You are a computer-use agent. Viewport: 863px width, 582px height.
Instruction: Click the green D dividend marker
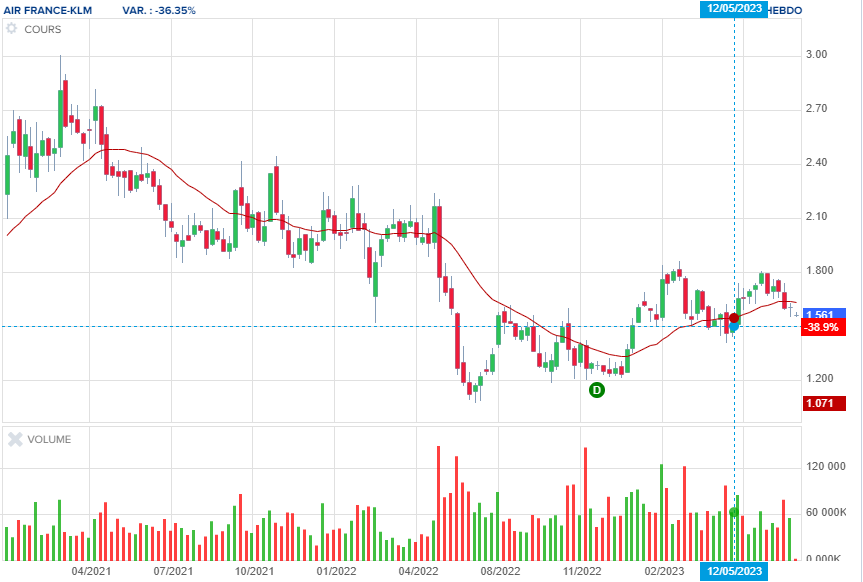597,390
